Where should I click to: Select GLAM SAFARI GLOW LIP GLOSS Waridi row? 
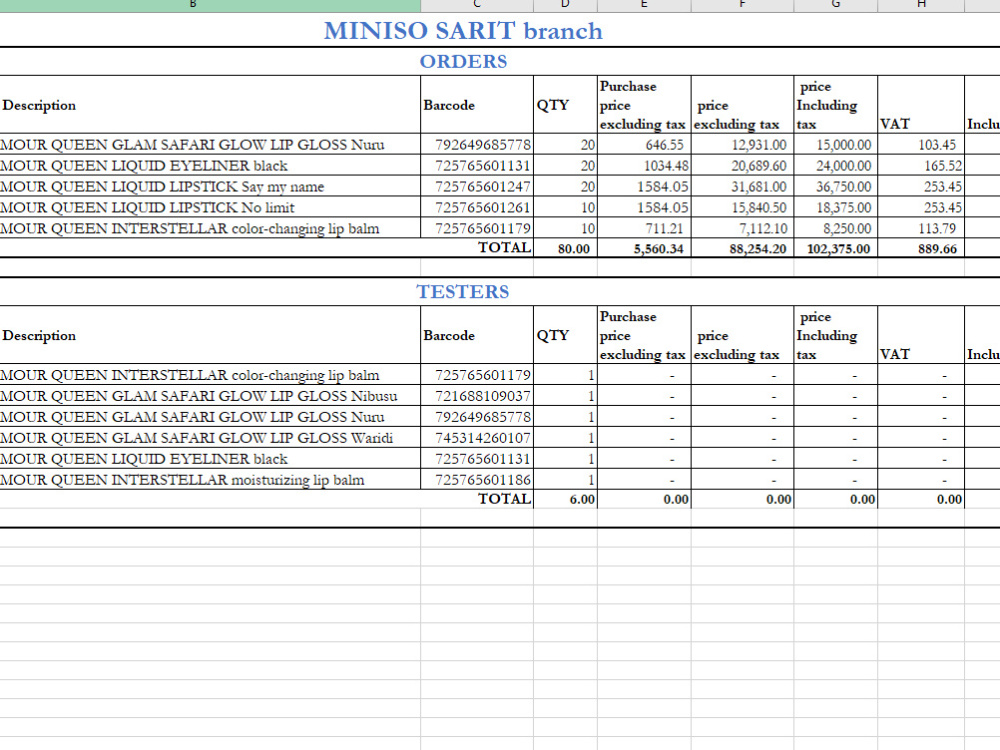210,438
